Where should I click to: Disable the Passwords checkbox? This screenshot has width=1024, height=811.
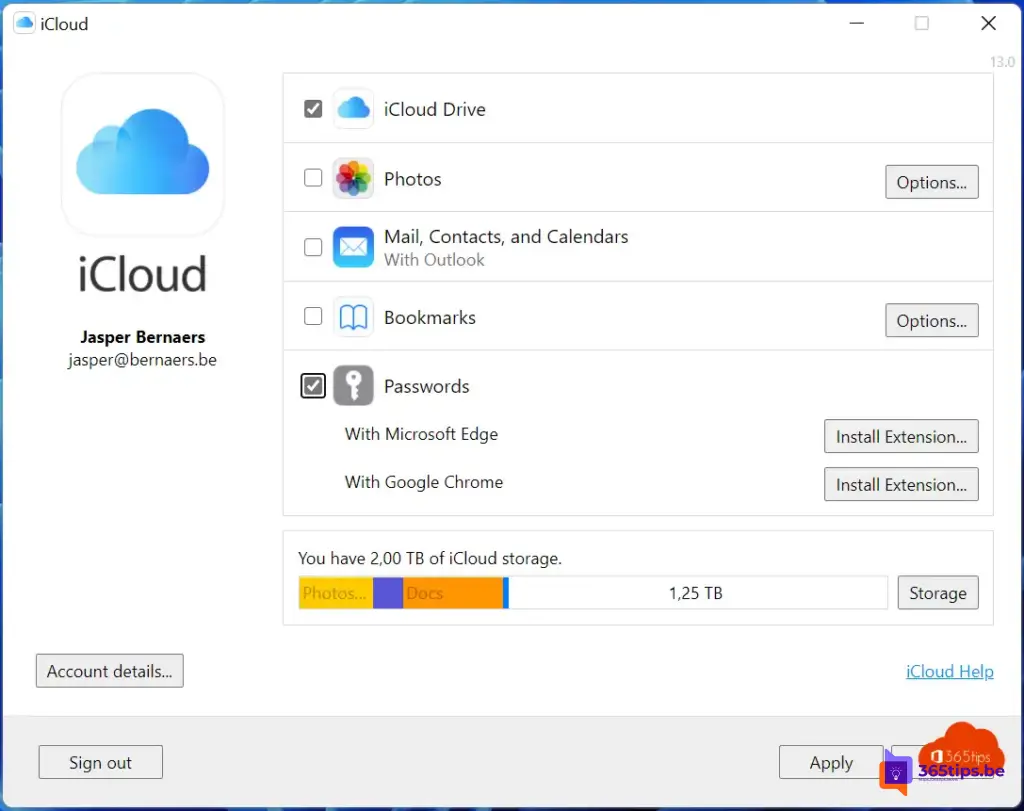(x=313, y=386)
